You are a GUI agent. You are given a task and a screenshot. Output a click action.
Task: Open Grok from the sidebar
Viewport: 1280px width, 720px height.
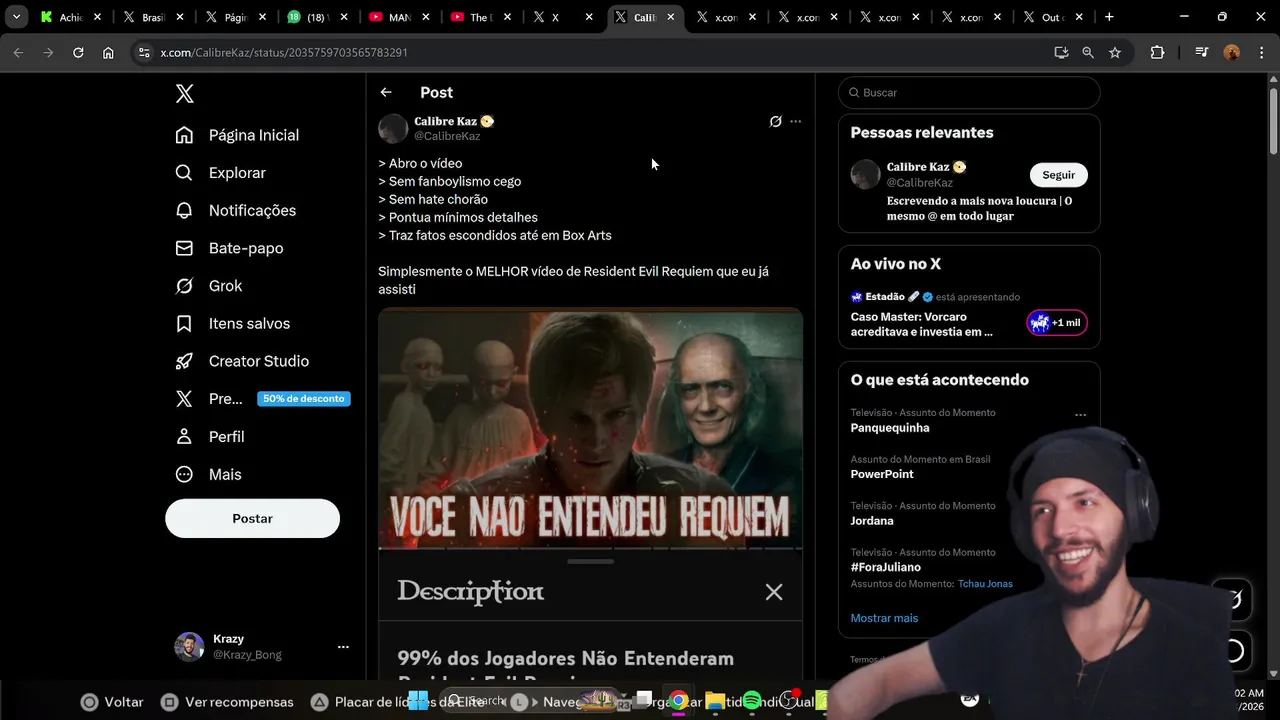tap(209, 286)
